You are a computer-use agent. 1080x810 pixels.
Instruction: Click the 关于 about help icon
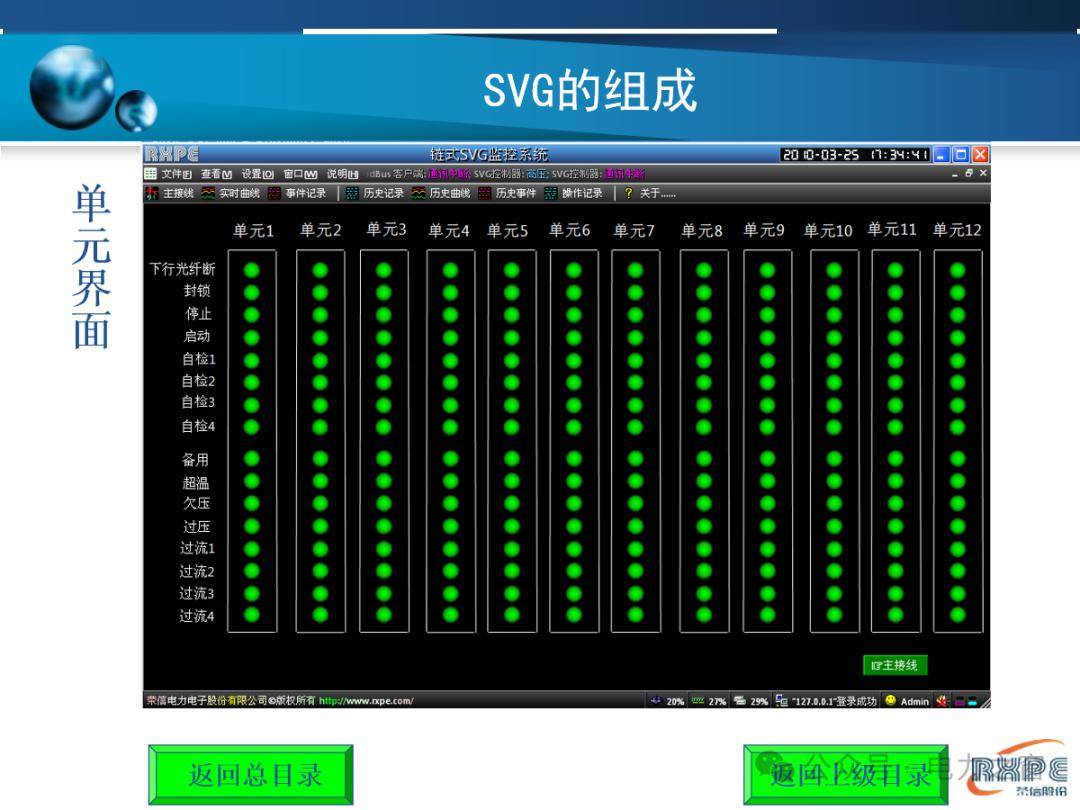[x=629, y=193]
